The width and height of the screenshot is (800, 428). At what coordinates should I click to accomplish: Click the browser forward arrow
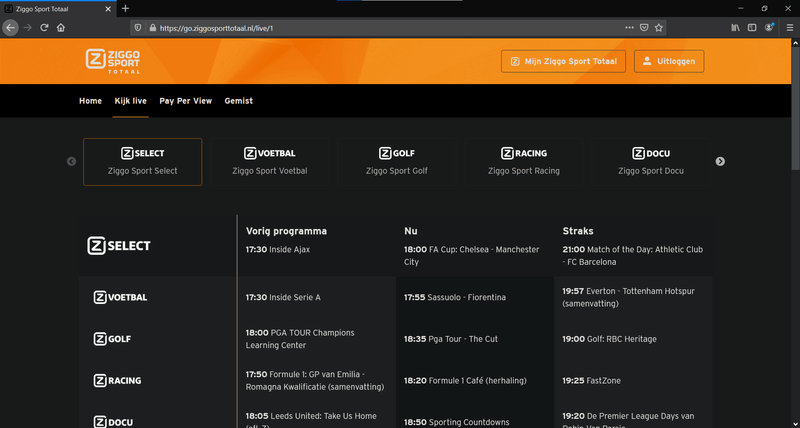coord(28,28)
